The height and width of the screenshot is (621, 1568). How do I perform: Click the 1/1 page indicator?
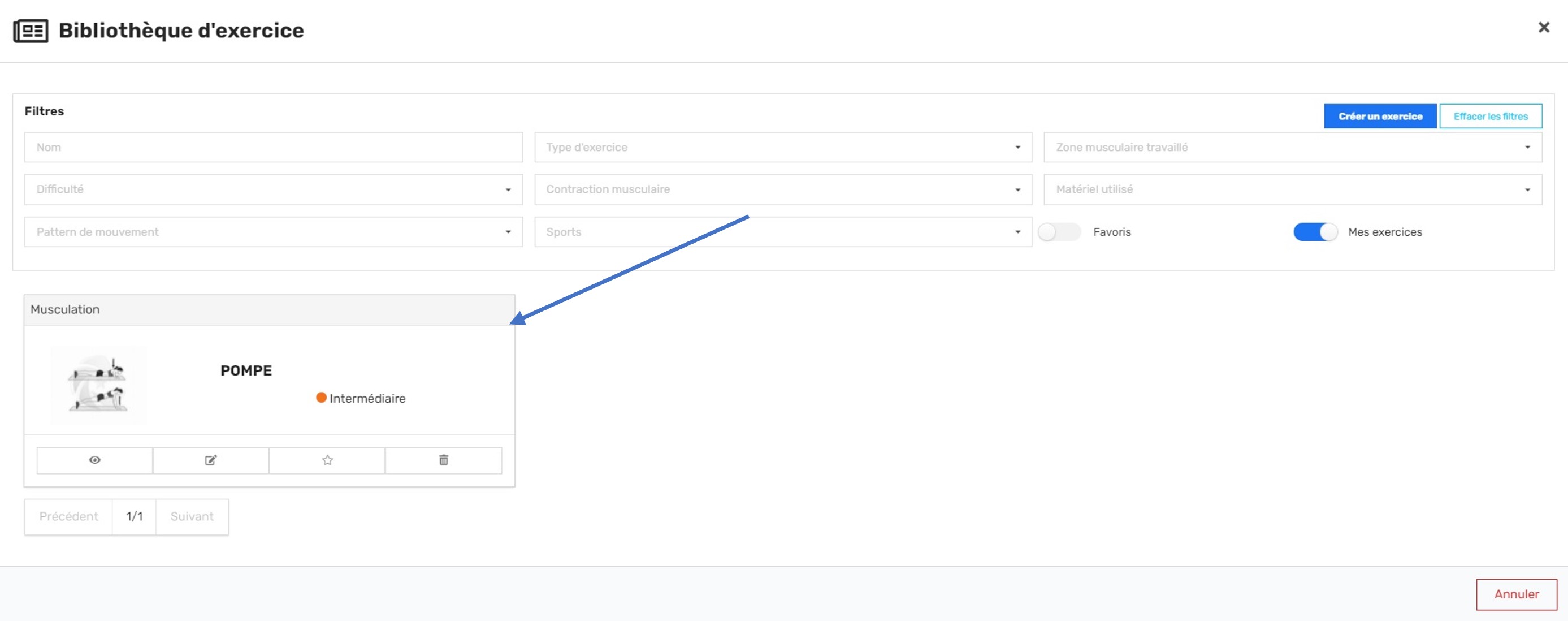coord(135,517)
